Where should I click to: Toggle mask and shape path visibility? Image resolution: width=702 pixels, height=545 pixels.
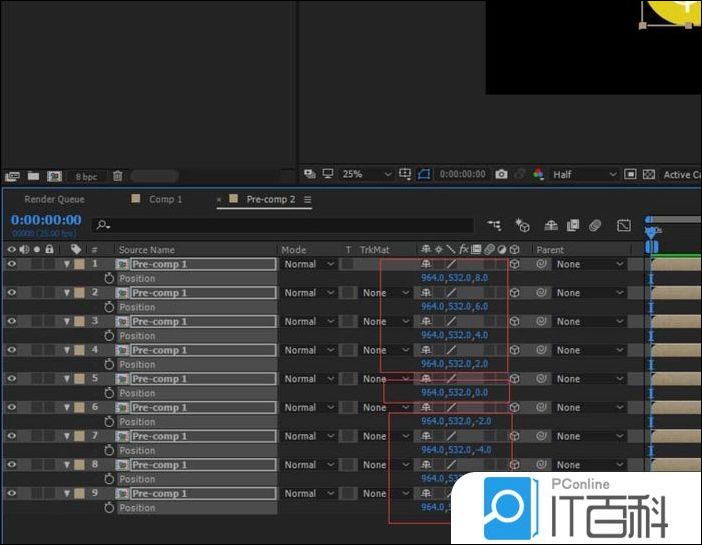coord(424,174)
